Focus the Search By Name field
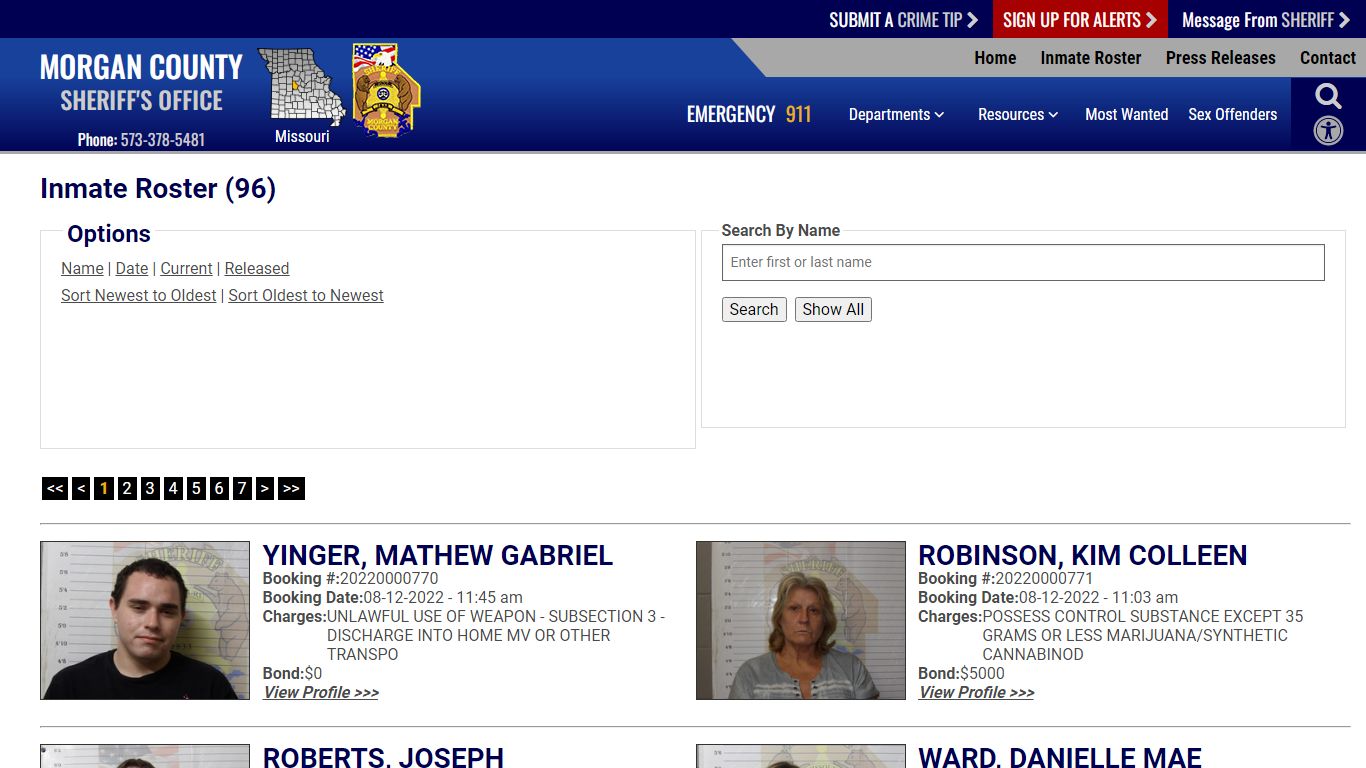Image resolution: width=1366 pixels, height=768 pixels. (x=1023, y=262)
